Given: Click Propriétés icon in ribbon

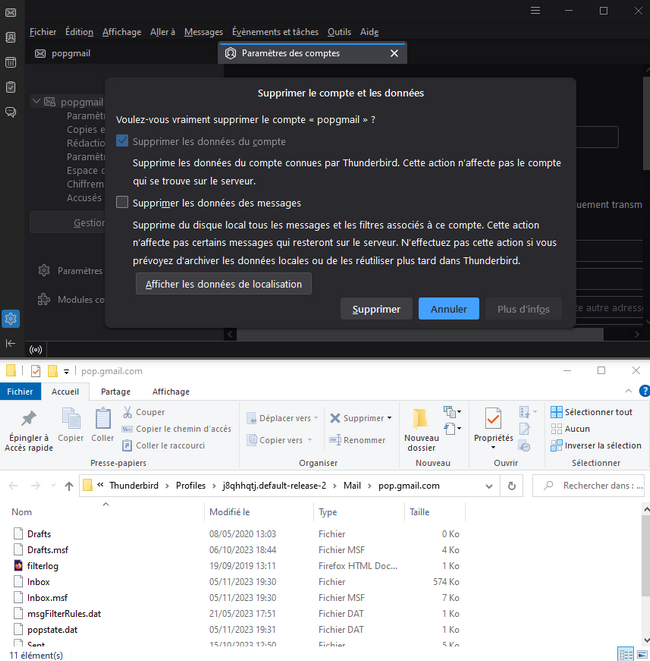Looking at the screenshot, I should 493,419.
